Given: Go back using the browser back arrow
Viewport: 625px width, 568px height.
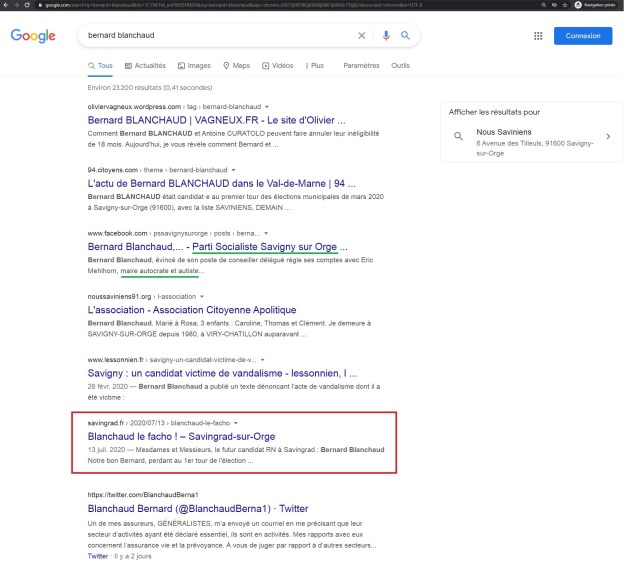Looking at the screenshot, I should pyautogui.click(x=6, y=5).
